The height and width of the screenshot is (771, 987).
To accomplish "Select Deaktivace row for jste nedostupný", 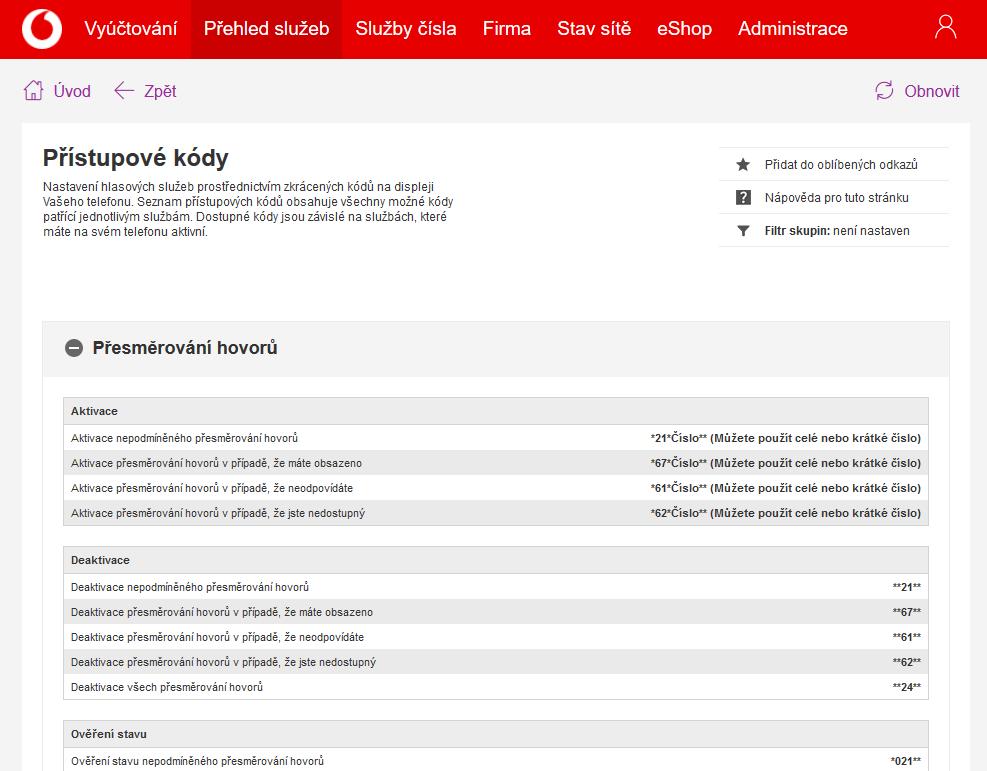I will [x=495, y=662].
